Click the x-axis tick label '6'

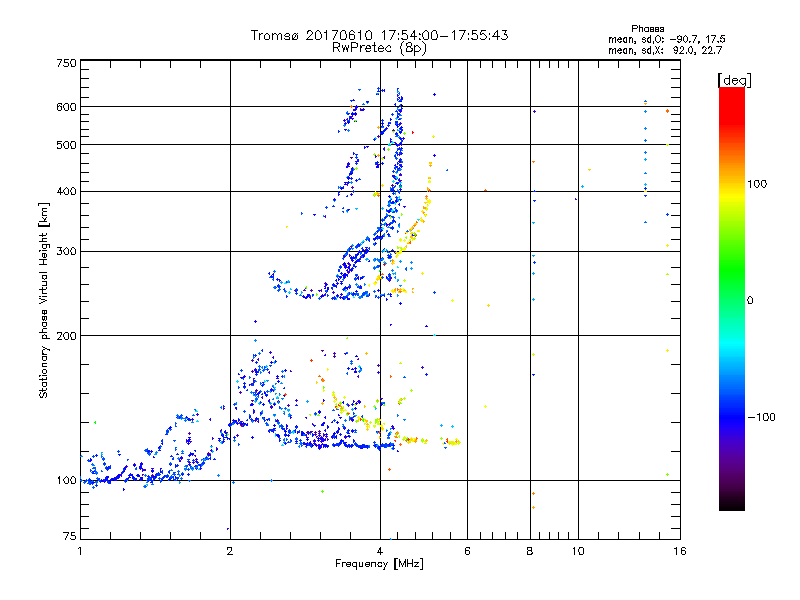coord(467,551)
